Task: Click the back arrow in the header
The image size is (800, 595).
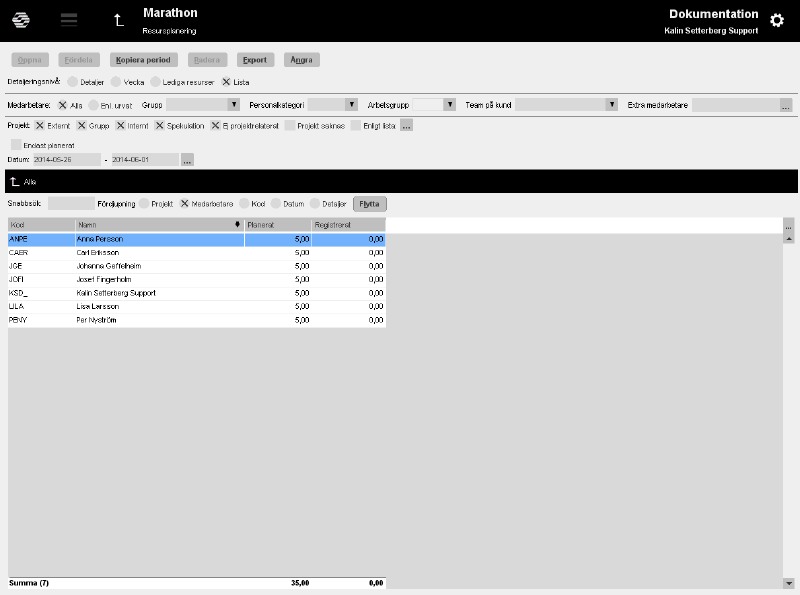Action: coord(118,20)
